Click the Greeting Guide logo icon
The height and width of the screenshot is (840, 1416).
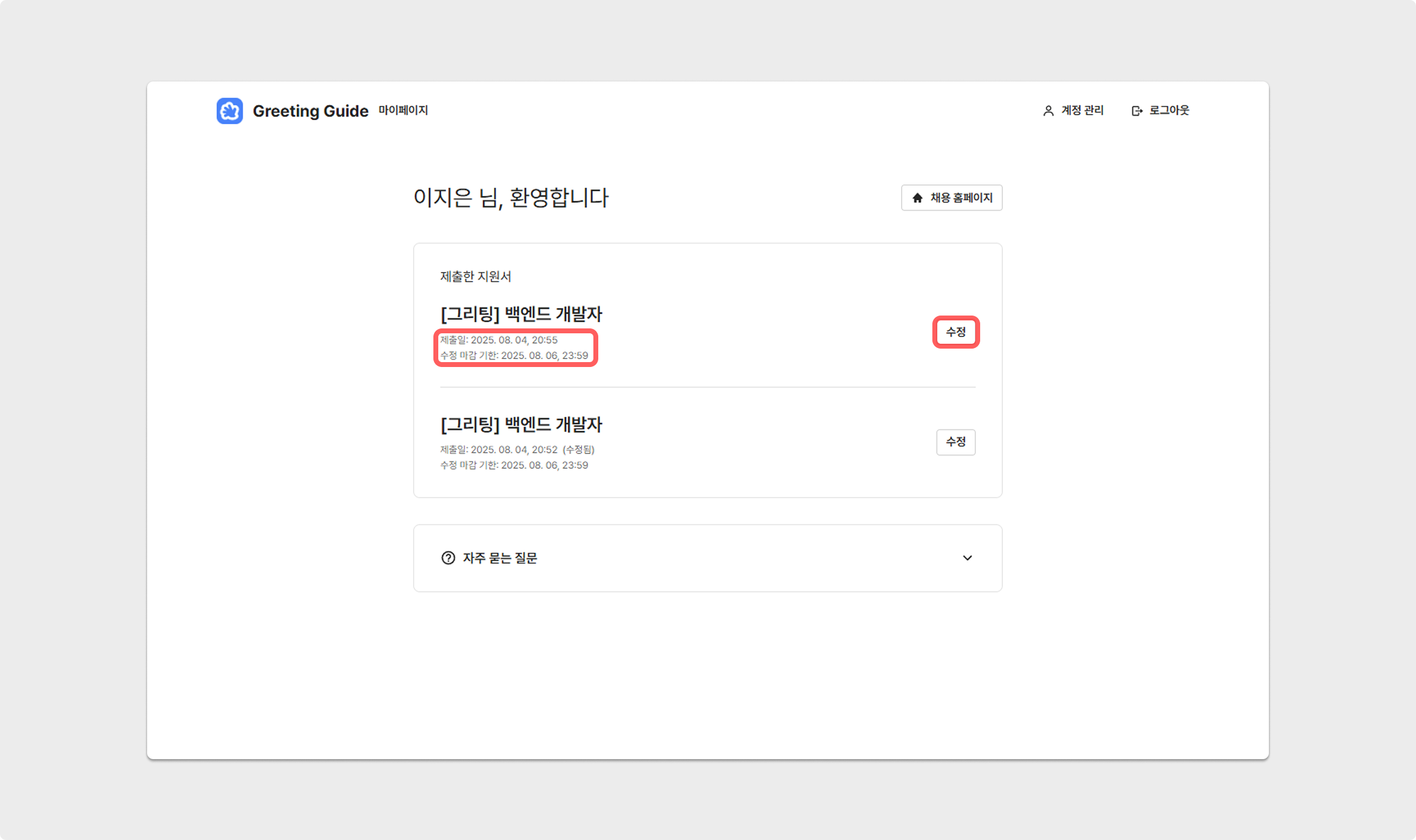230,111
